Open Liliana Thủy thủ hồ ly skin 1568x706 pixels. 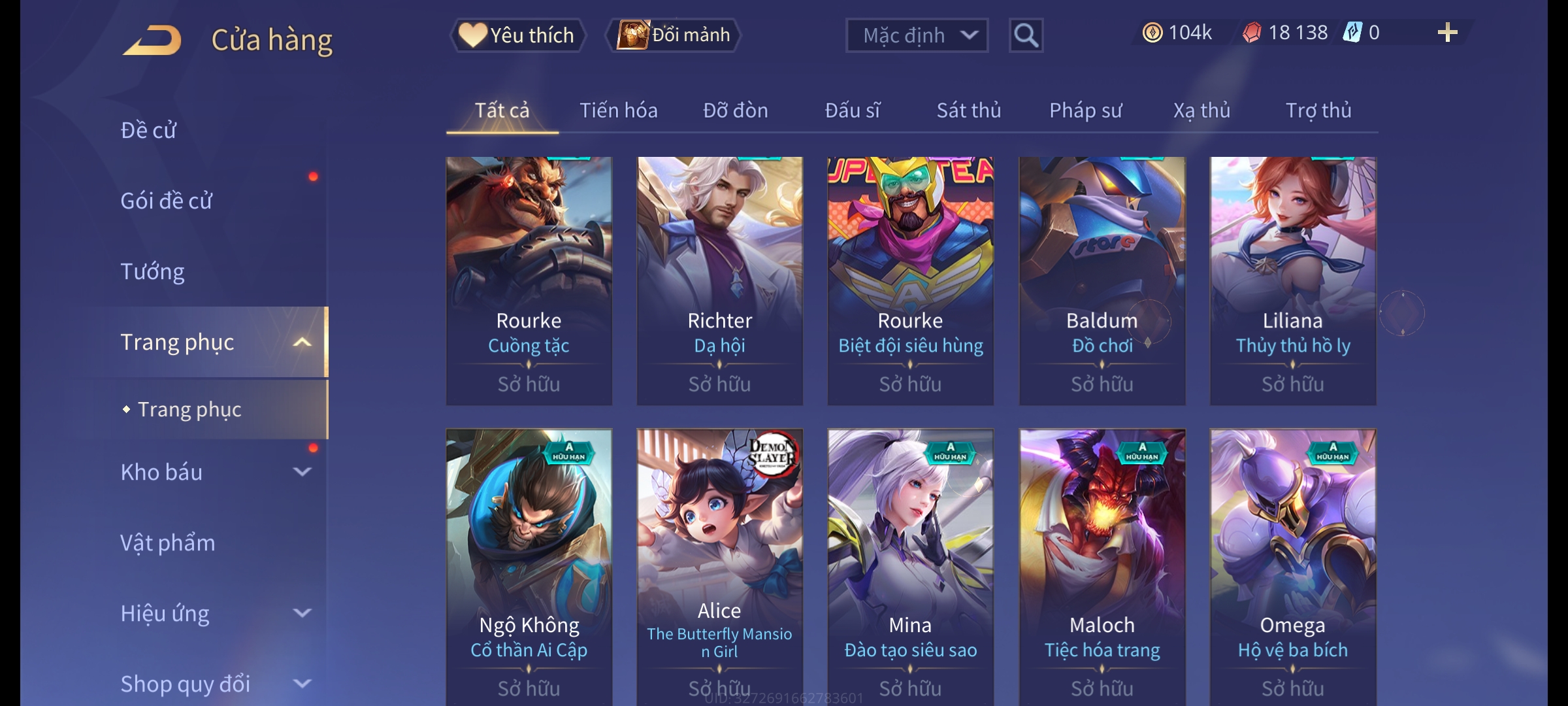(1293, 281)
